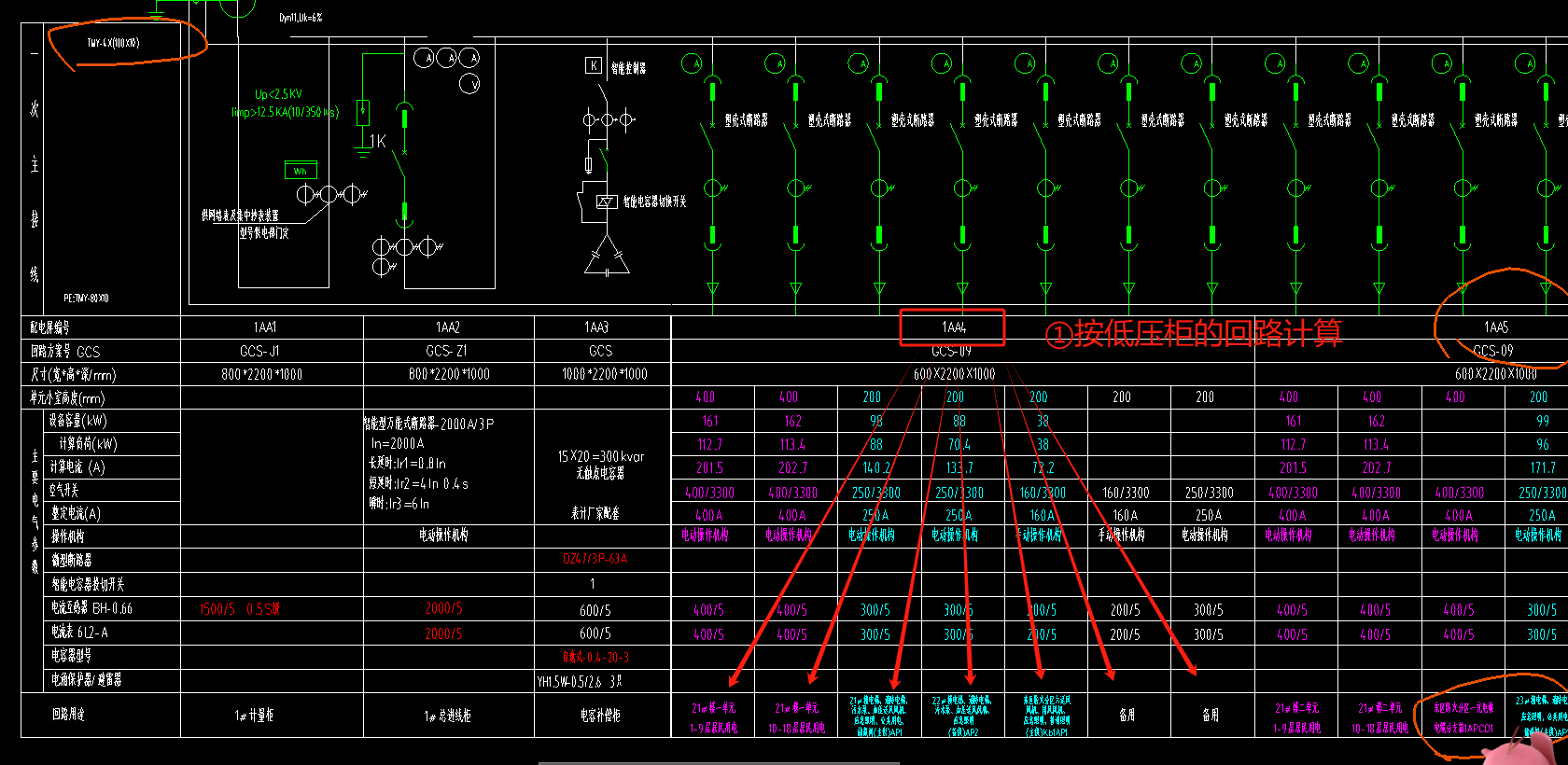
Task: Click the white 200/5 transformer ratio in 电流互感器 row
Action: (x=1125, y=610)
